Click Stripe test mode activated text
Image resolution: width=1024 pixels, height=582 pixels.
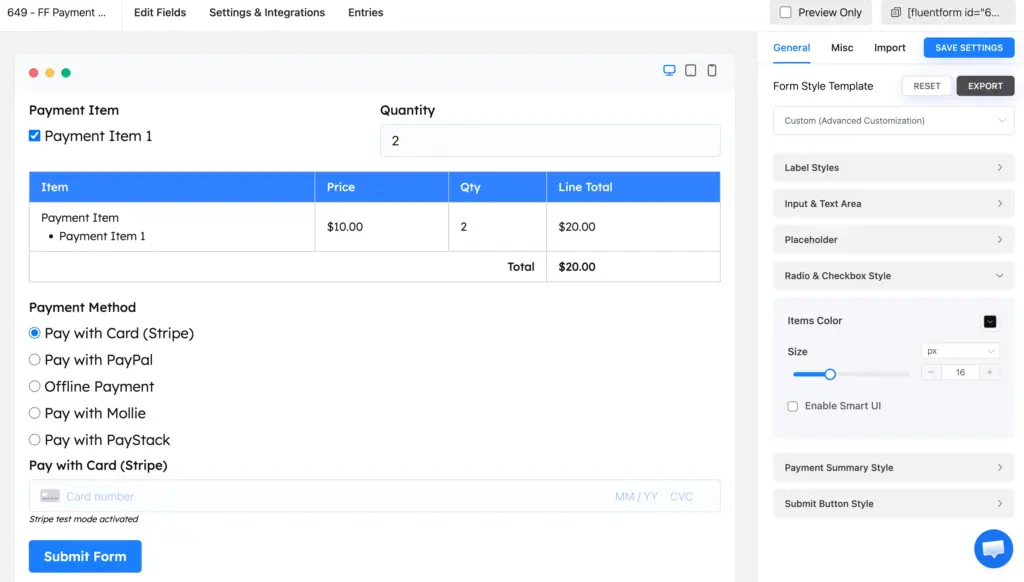click(x=84, y=519)
